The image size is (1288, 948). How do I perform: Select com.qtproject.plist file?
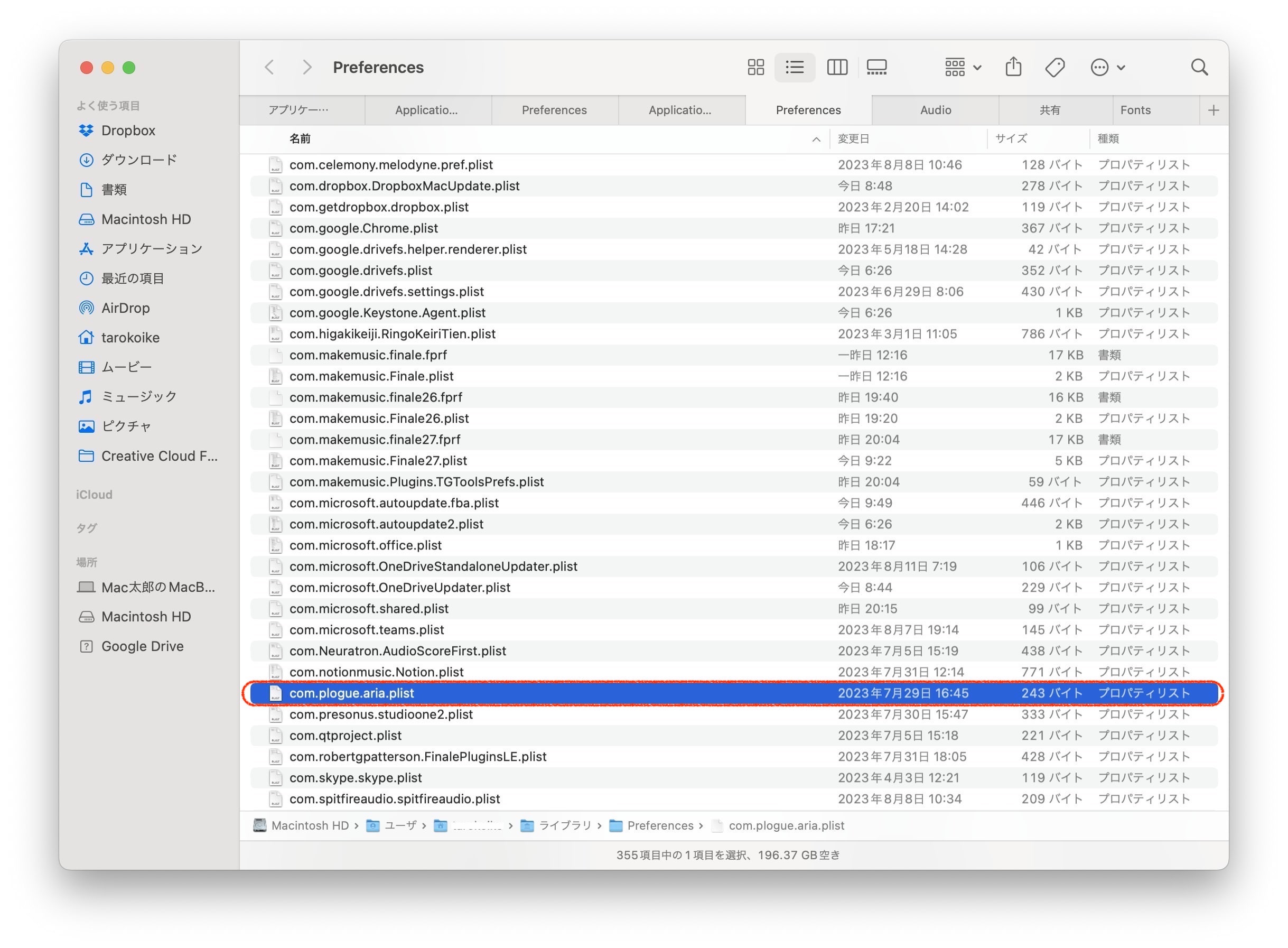pos(734,736)
